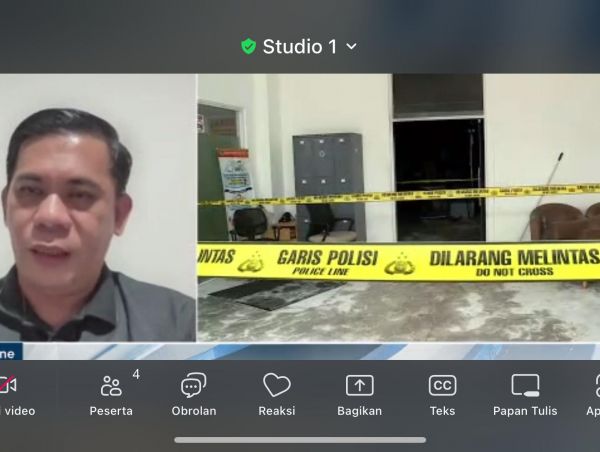Tap the home indicator bar at bottom

pos(300,439)
